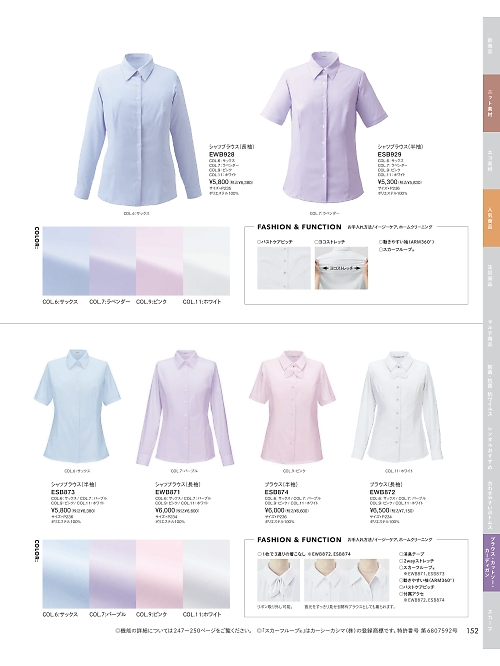Switch to the brown ニット素材 side tab

point(491,104)
